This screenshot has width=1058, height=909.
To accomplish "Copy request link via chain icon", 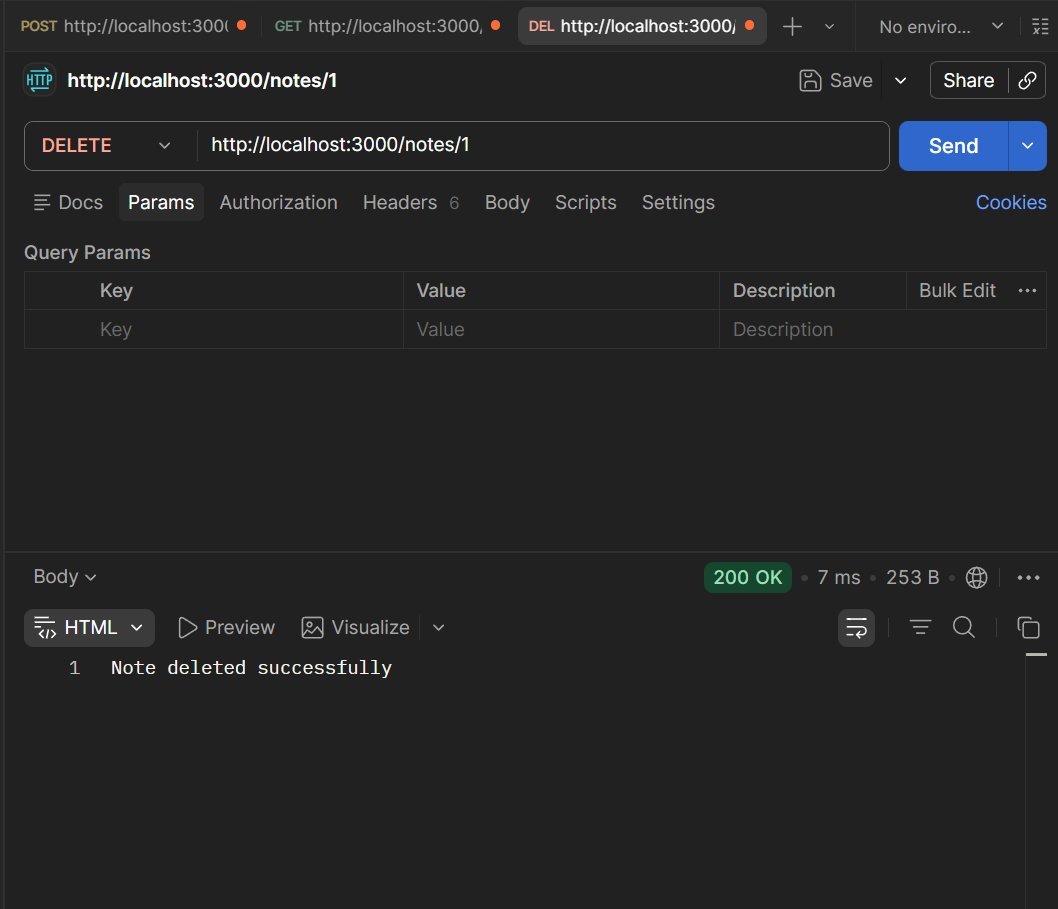I will pyautogui.click(x=1027, y=80).
